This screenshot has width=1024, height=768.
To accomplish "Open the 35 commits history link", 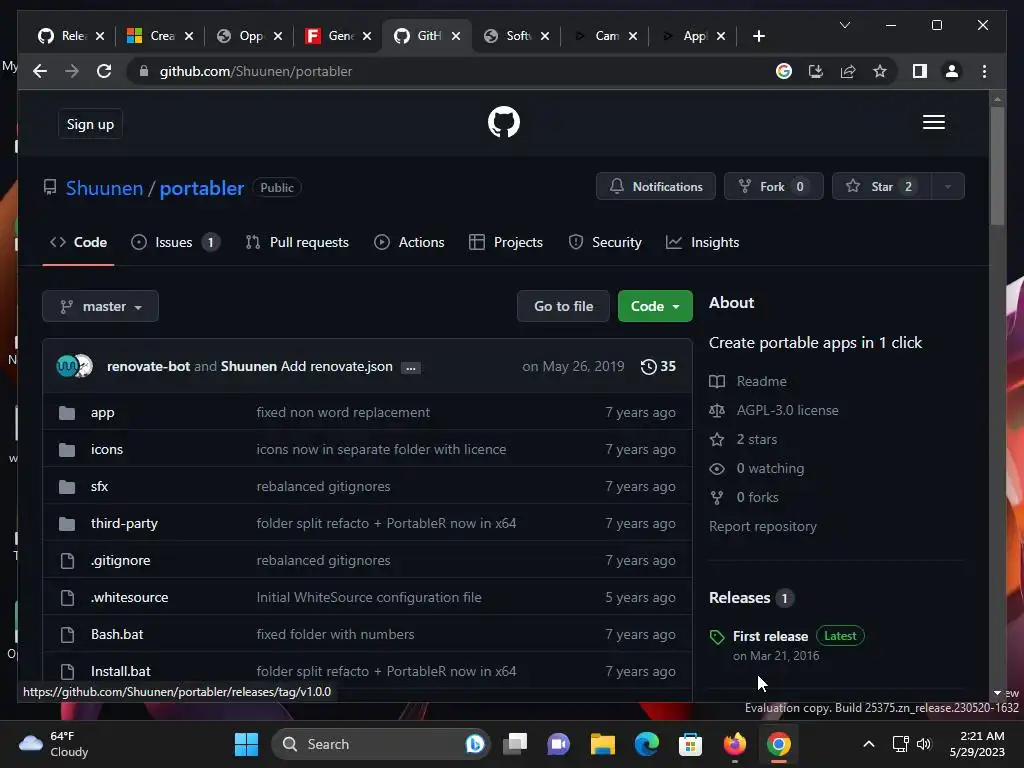I will [x=658, y=366].
